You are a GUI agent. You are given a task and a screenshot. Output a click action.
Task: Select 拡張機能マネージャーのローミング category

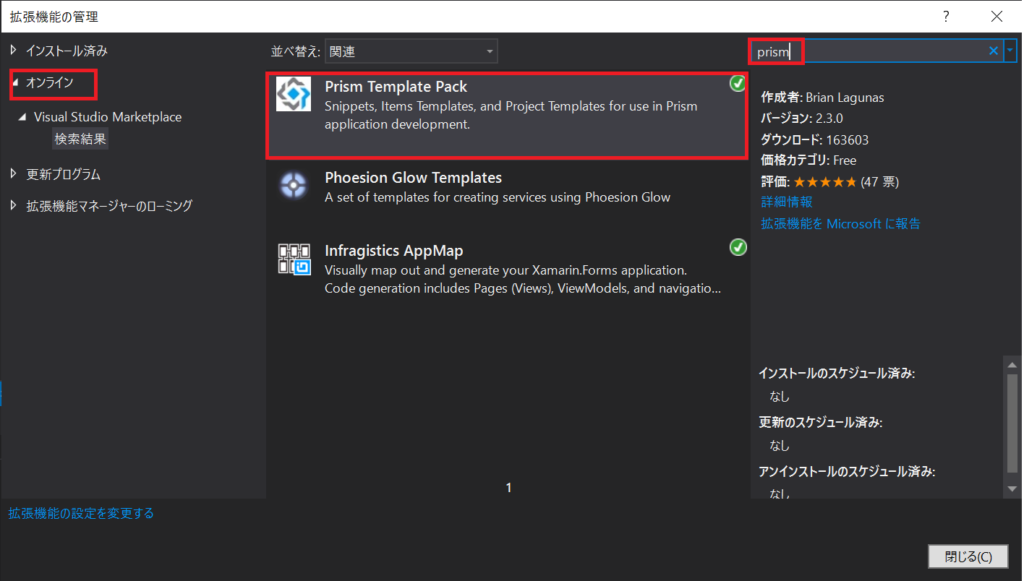coord(109,206)
